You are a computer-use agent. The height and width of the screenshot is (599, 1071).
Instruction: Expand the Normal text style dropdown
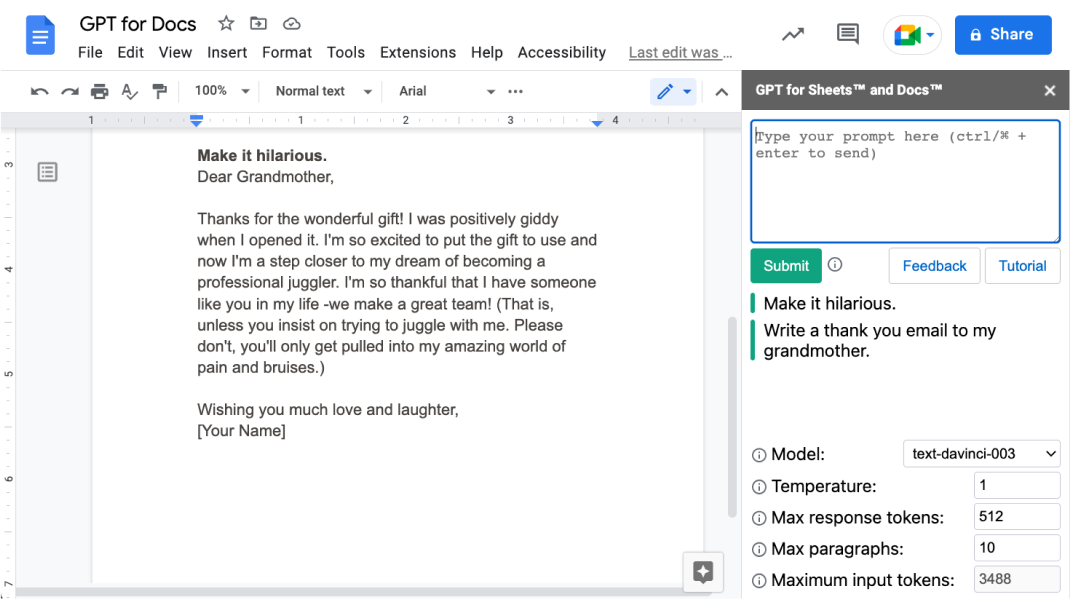coord(323,91)
